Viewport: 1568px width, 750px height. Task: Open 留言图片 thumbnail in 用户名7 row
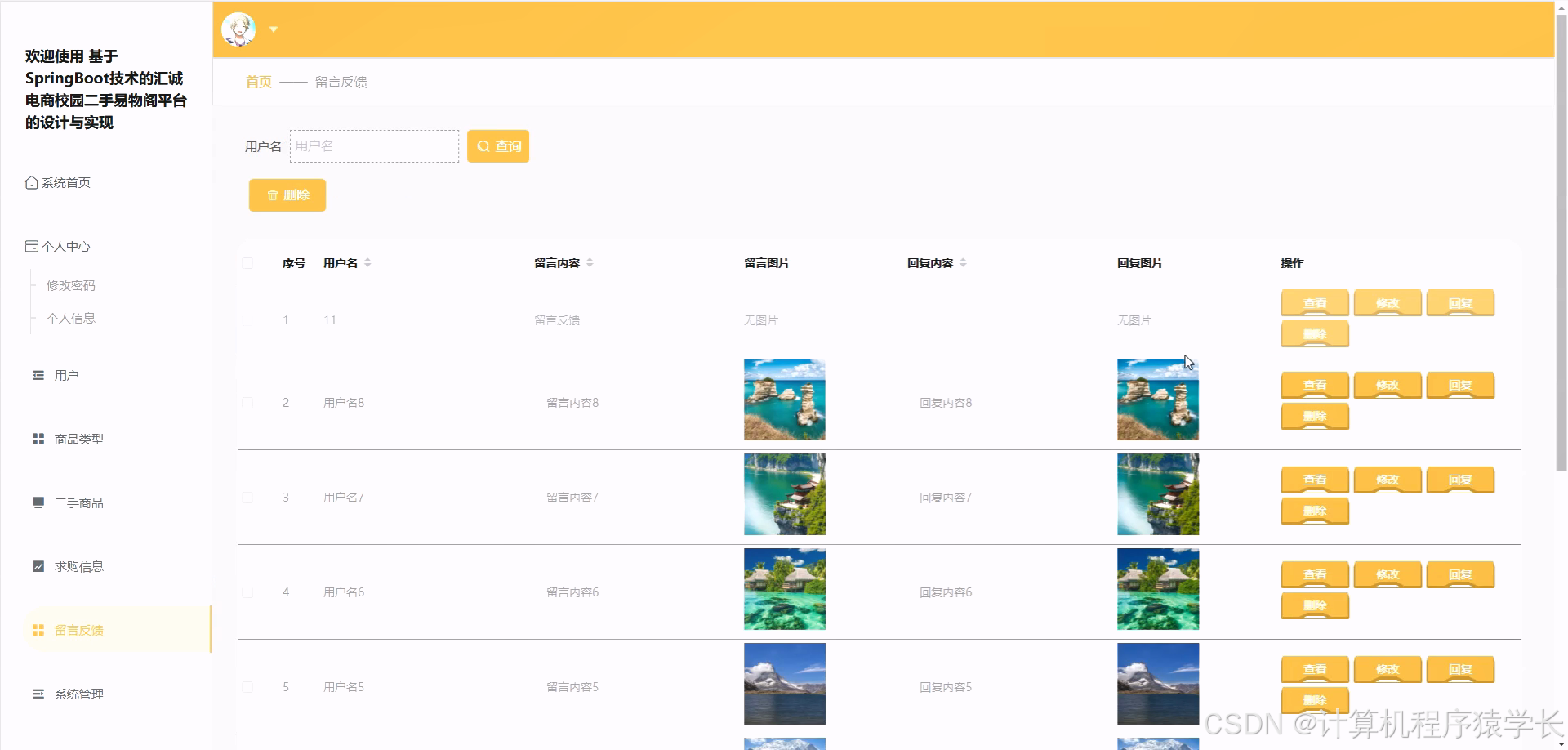click(x=785, y=494)
